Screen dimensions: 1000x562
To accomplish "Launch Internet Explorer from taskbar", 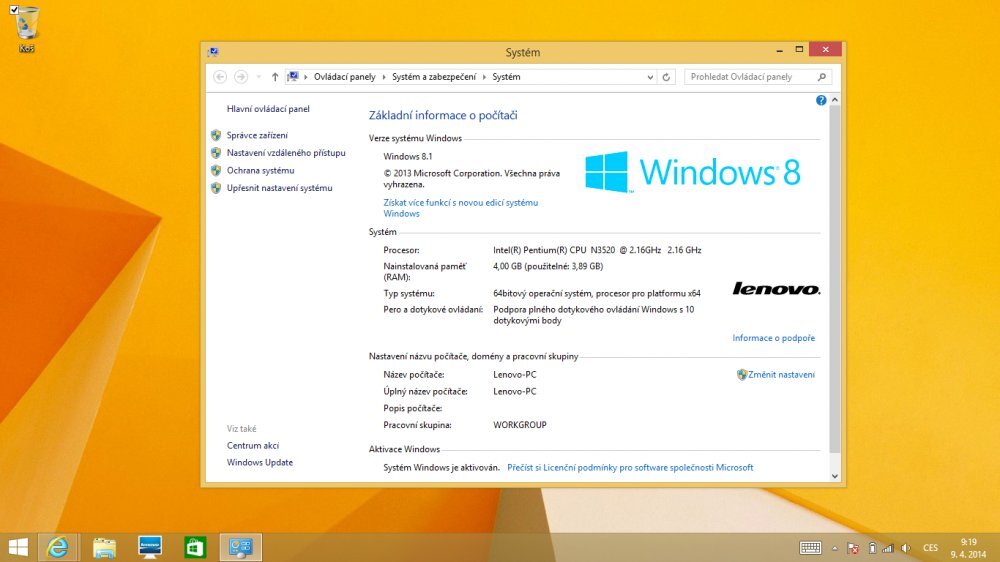I will click(x=58, y=547).
